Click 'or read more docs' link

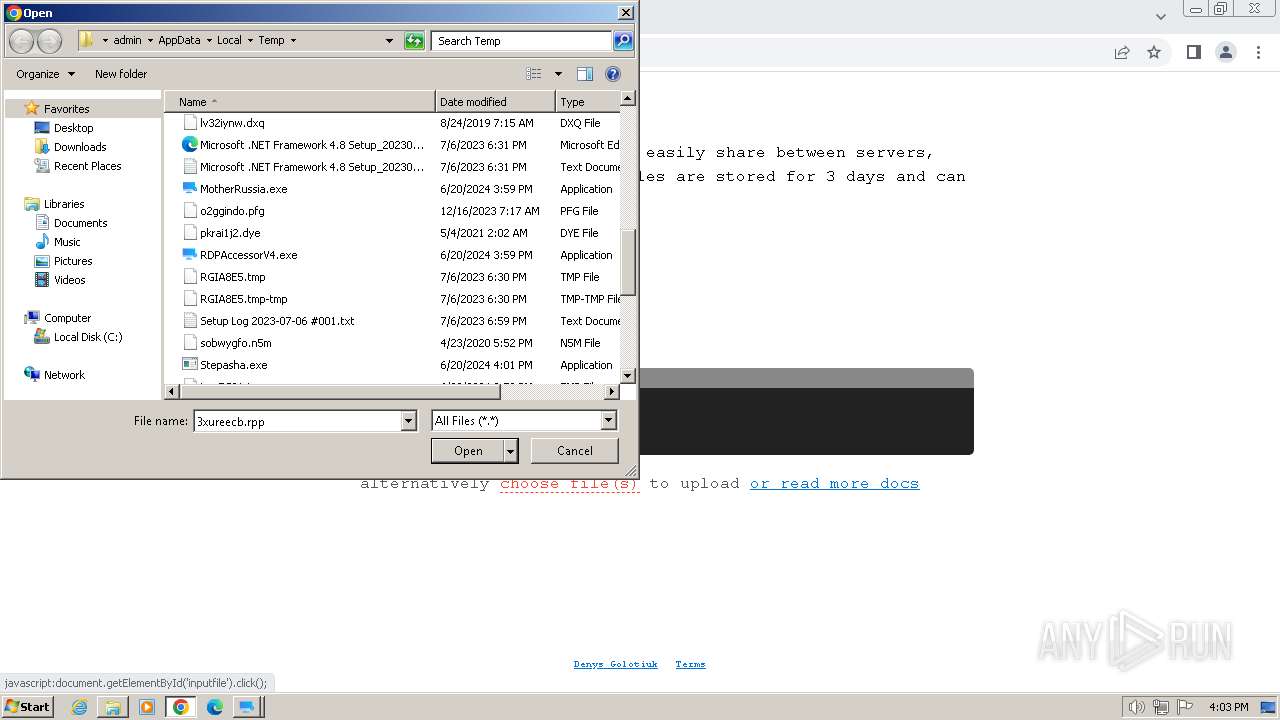tap(834, 484)
